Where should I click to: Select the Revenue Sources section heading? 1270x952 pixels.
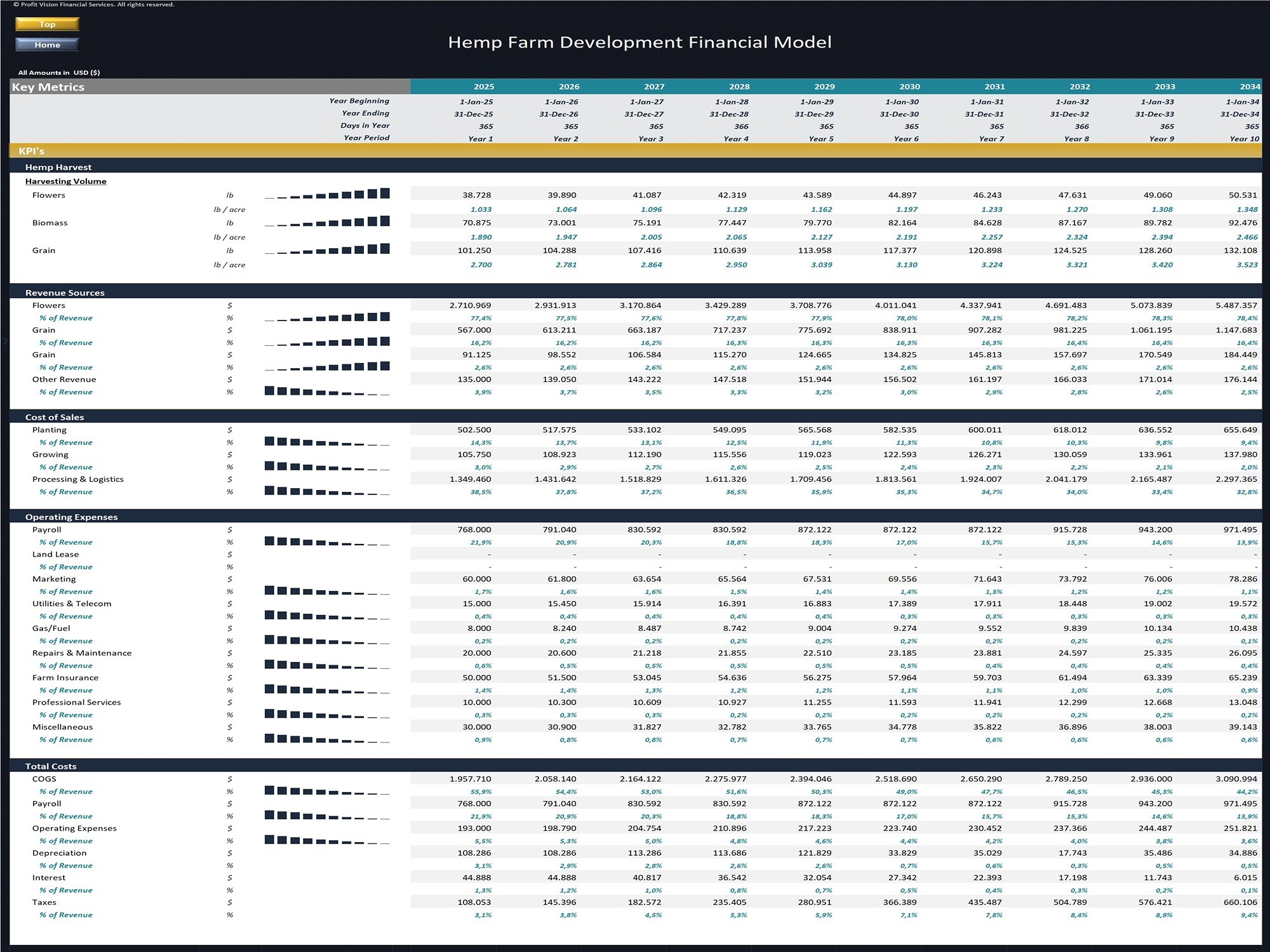point(65,293)
